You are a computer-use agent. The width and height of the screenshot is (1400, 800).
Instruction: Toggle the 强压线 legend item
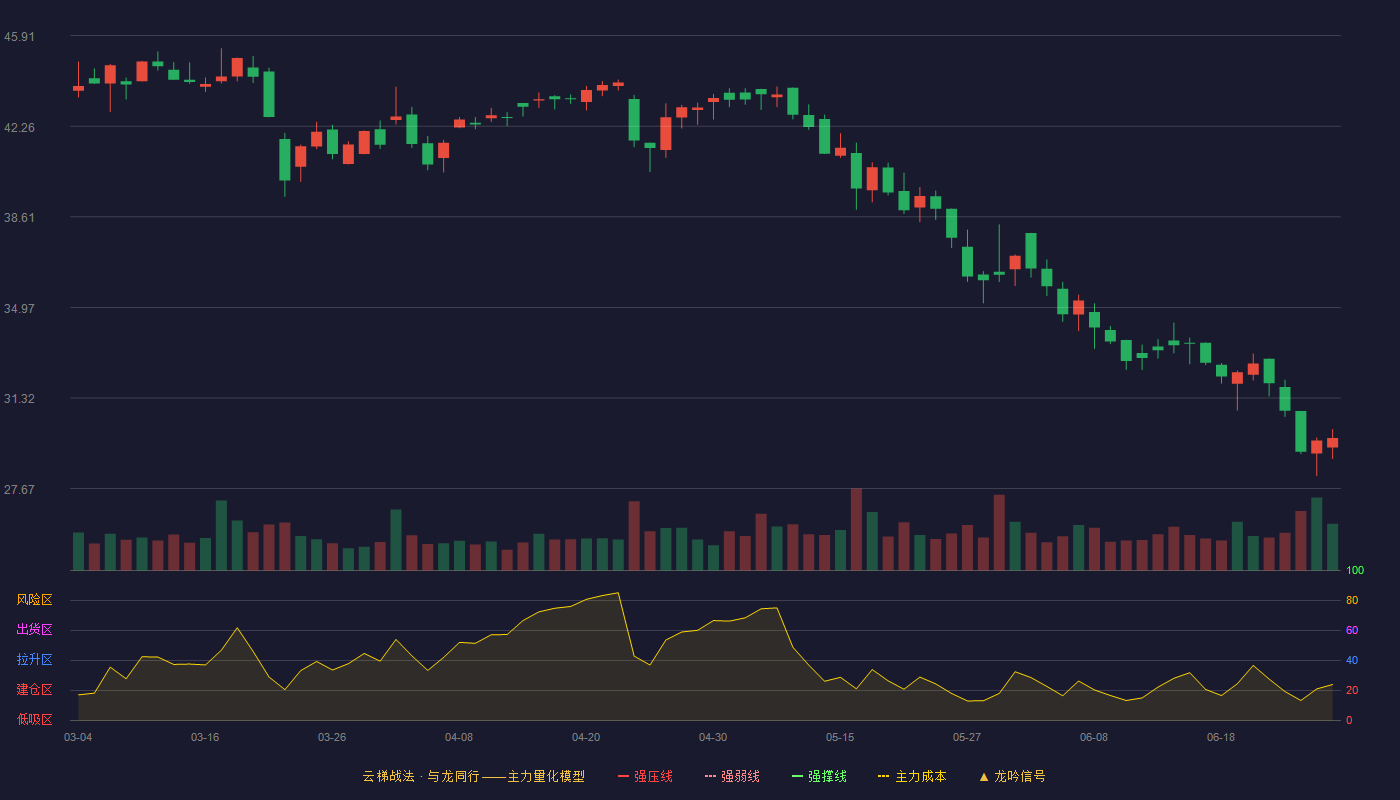tap(645, 776)
